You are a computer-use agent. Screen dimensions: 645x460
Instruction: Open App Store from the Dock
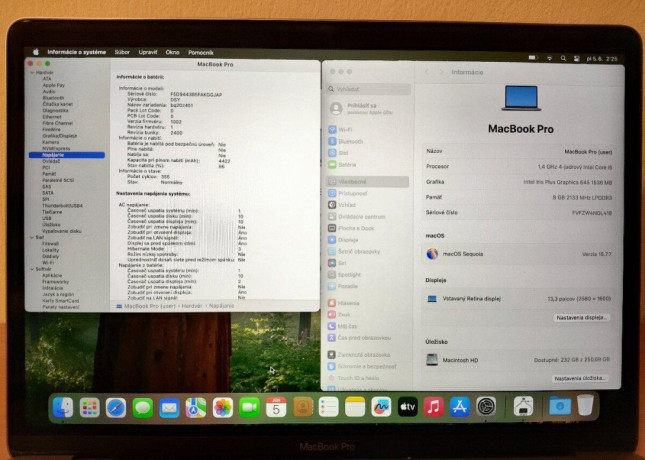tap(459, 408)
